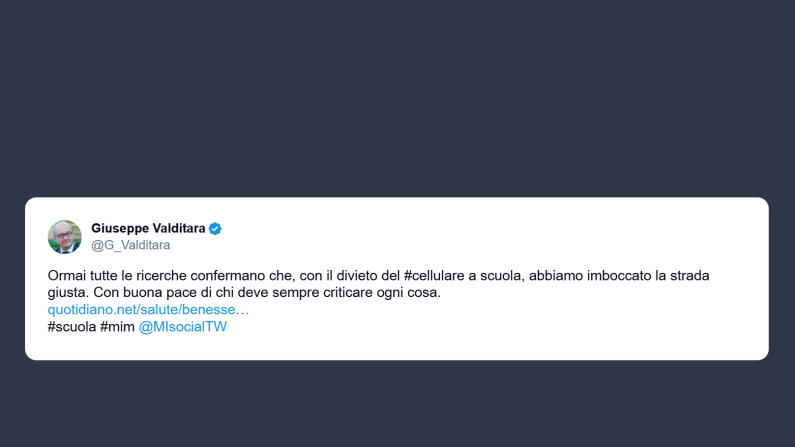Follow the quotidiano.net/salute/benesse… link
This screenshot has width=795, height=447.
tap(149, 310)
